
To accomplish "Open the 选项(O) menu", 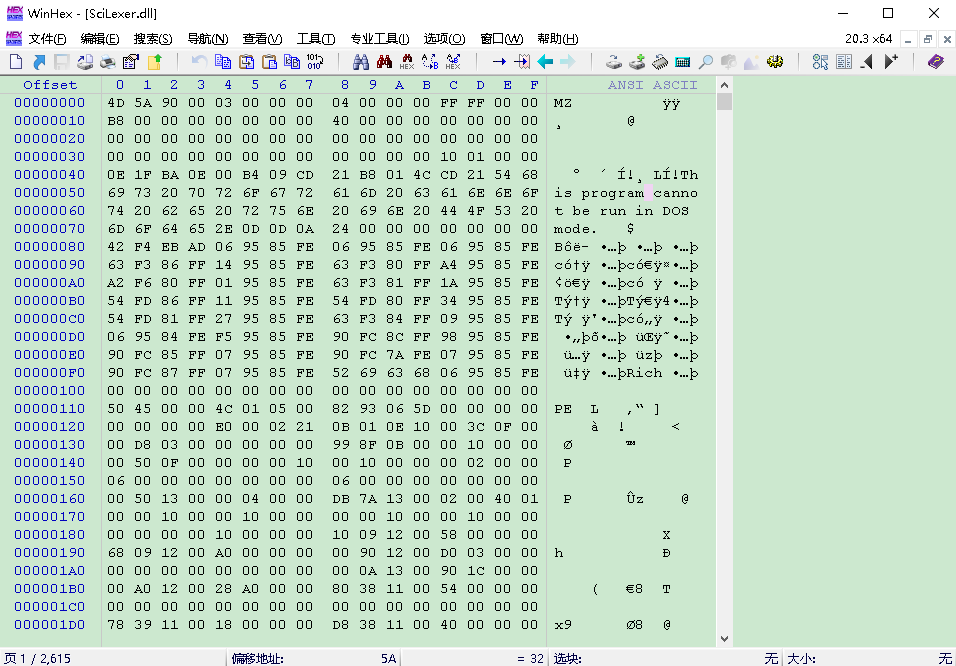I will [x=444, y=39].
